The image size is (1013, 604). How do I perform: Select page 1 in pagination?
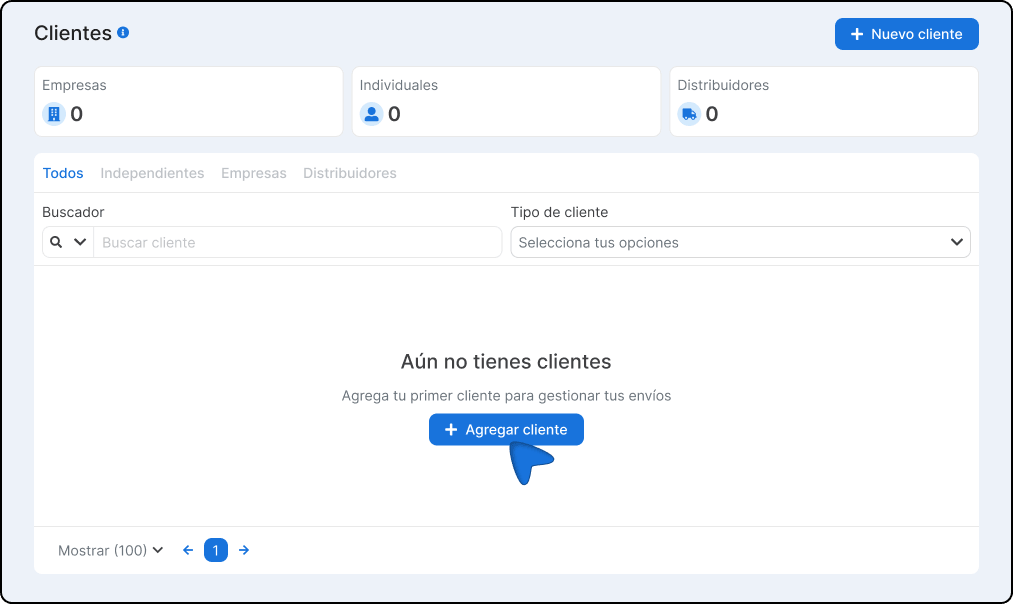pos(216,550)
